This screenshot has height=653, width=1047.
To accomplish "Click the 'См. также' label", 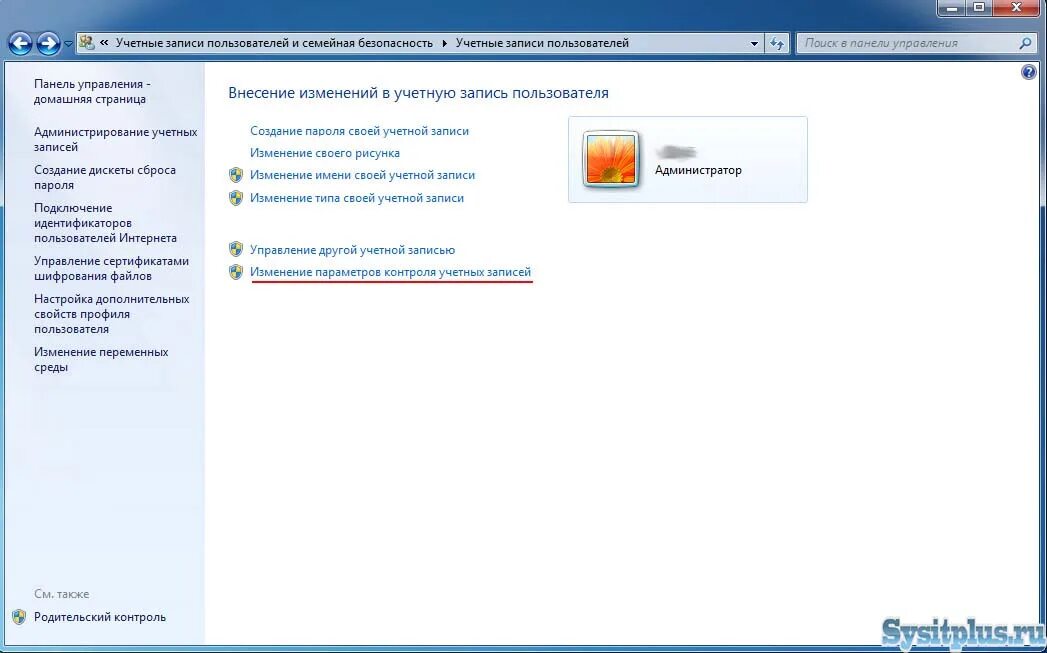I will click(x=61, y=594).
